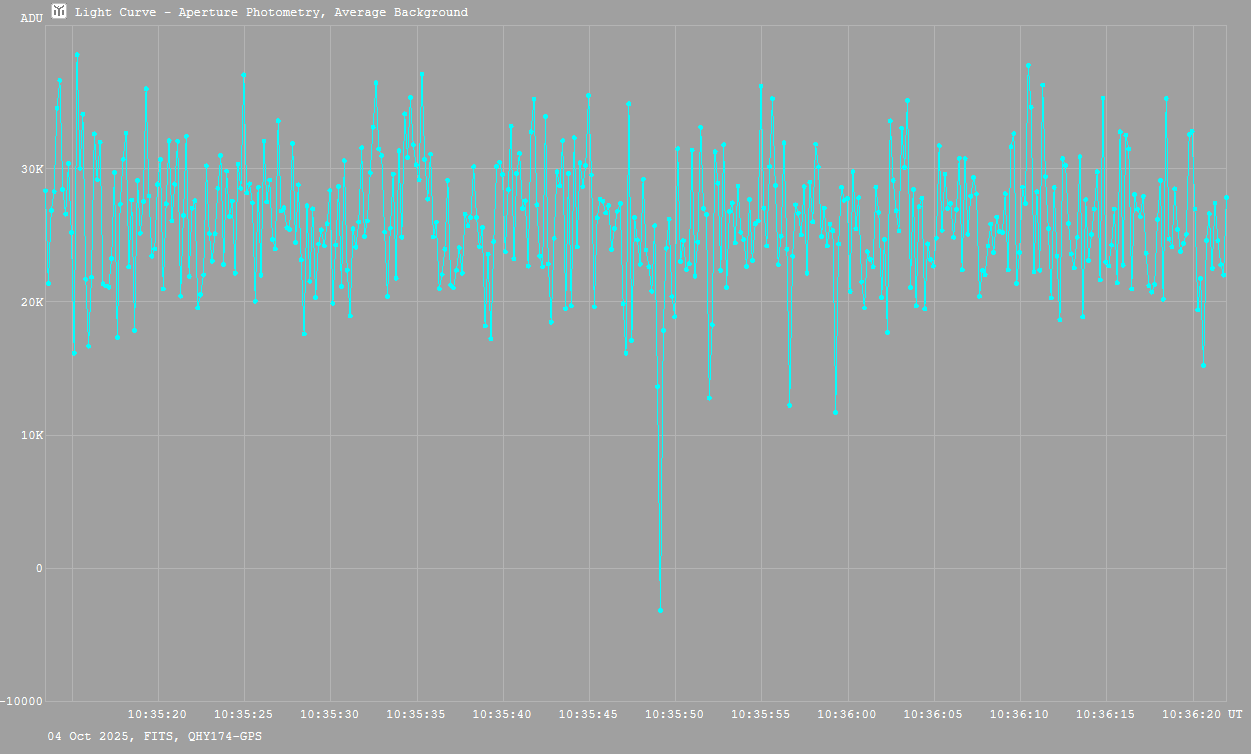This screenshot has width=1251, height=754.
Task: Select the 10:35:20 time axis label
Action: click(x=157, y=714)
